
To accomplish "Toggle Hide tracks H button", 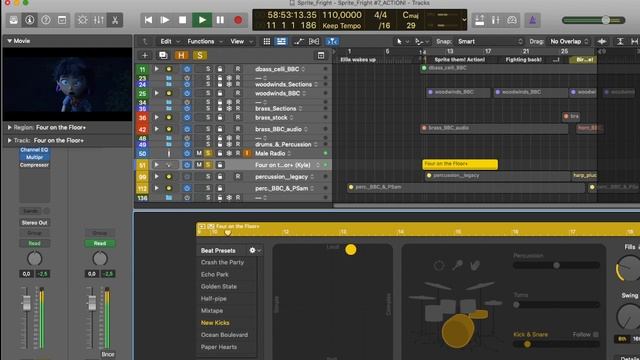I will [x=181, y=56].
